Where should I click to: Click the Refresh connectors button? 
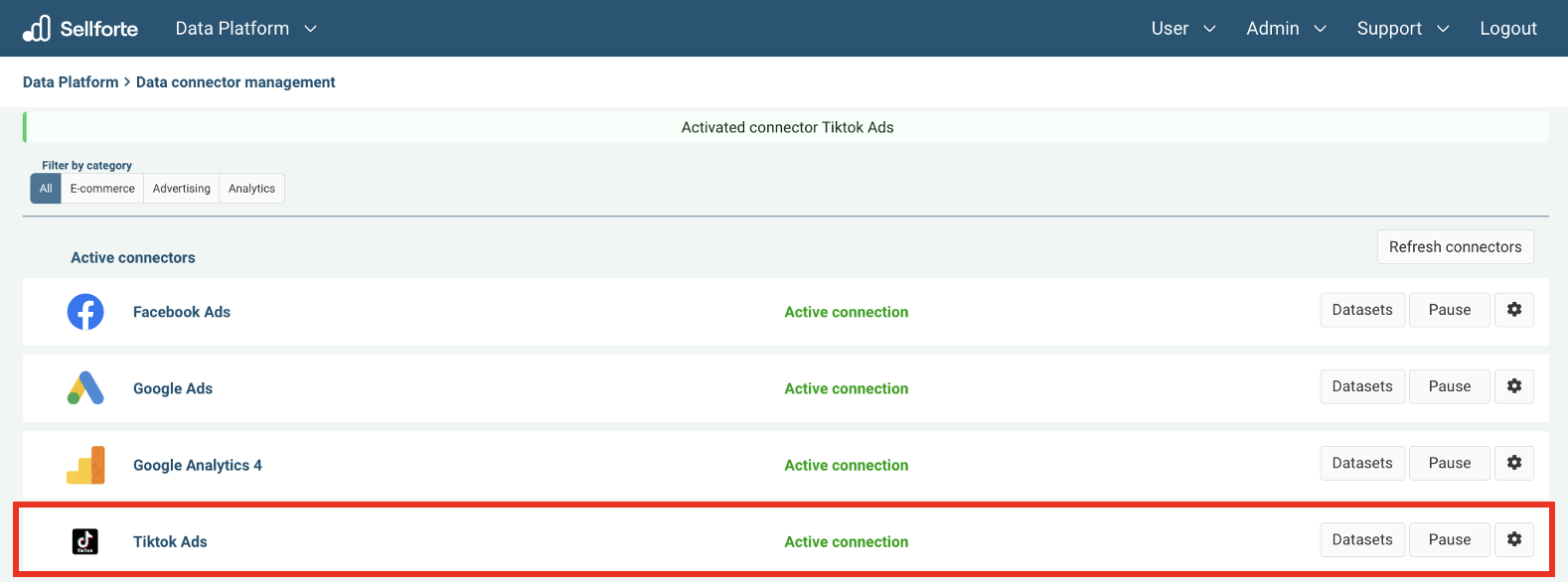[x=1455, y=247]
